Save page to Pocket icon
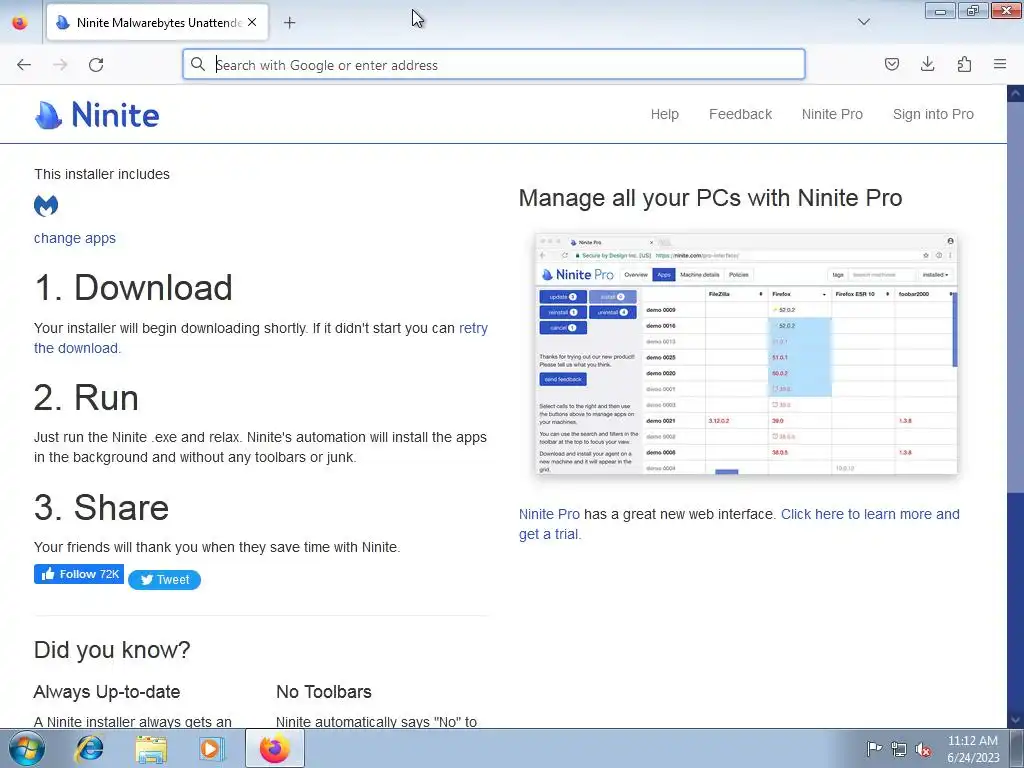 coord(891,64)
